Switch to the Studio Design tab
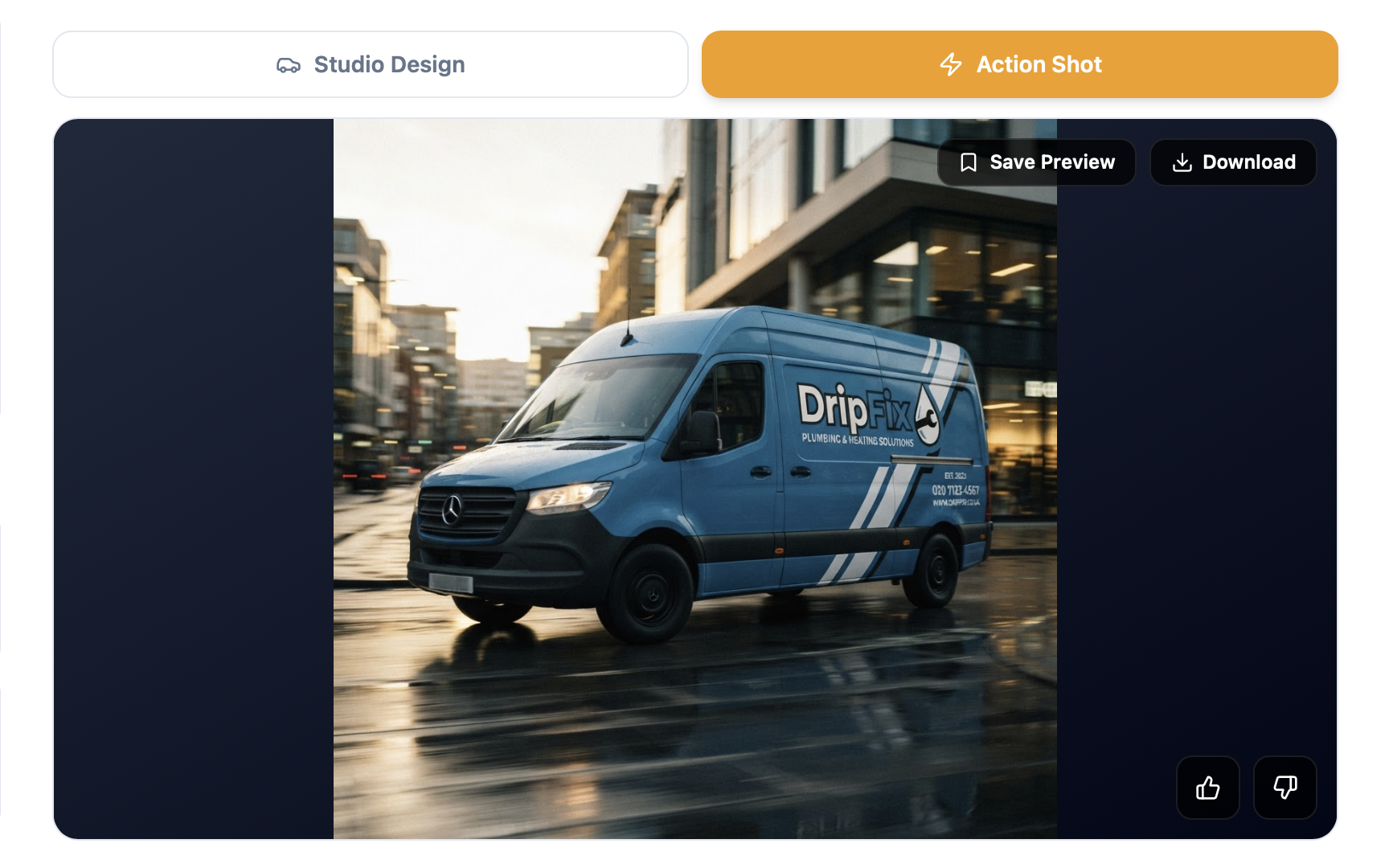This screenshot has width=1389, height=868. click(x=371, y=64)
